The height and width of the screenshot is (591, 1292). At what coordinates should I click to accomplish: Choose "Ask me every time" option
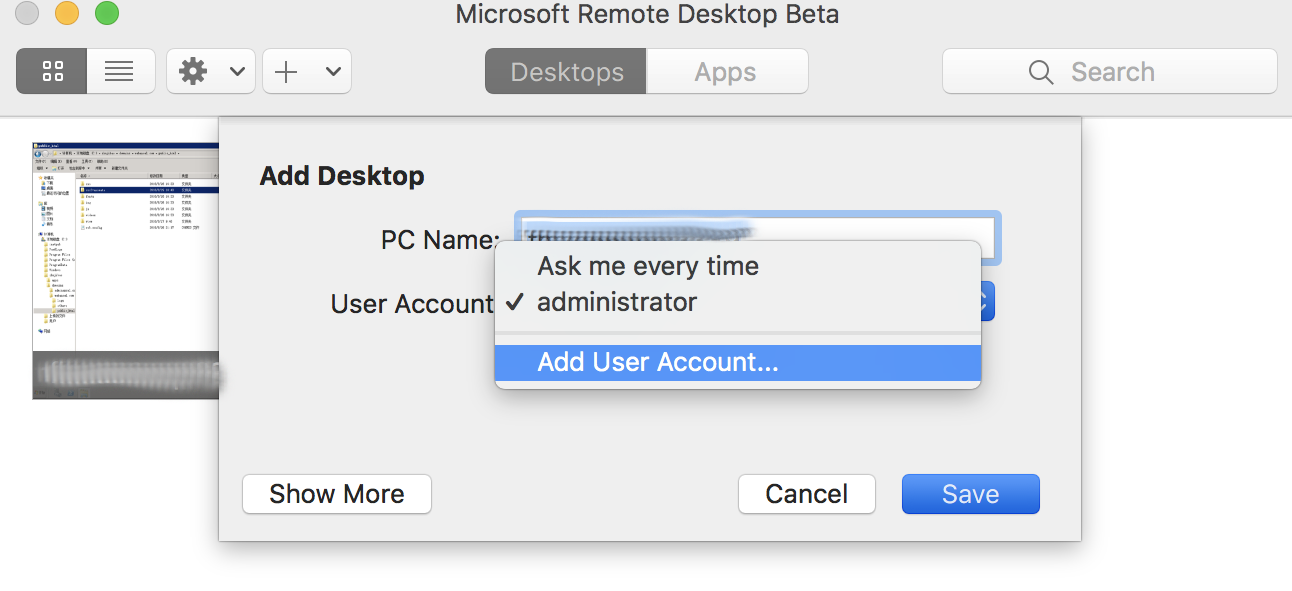648,266
